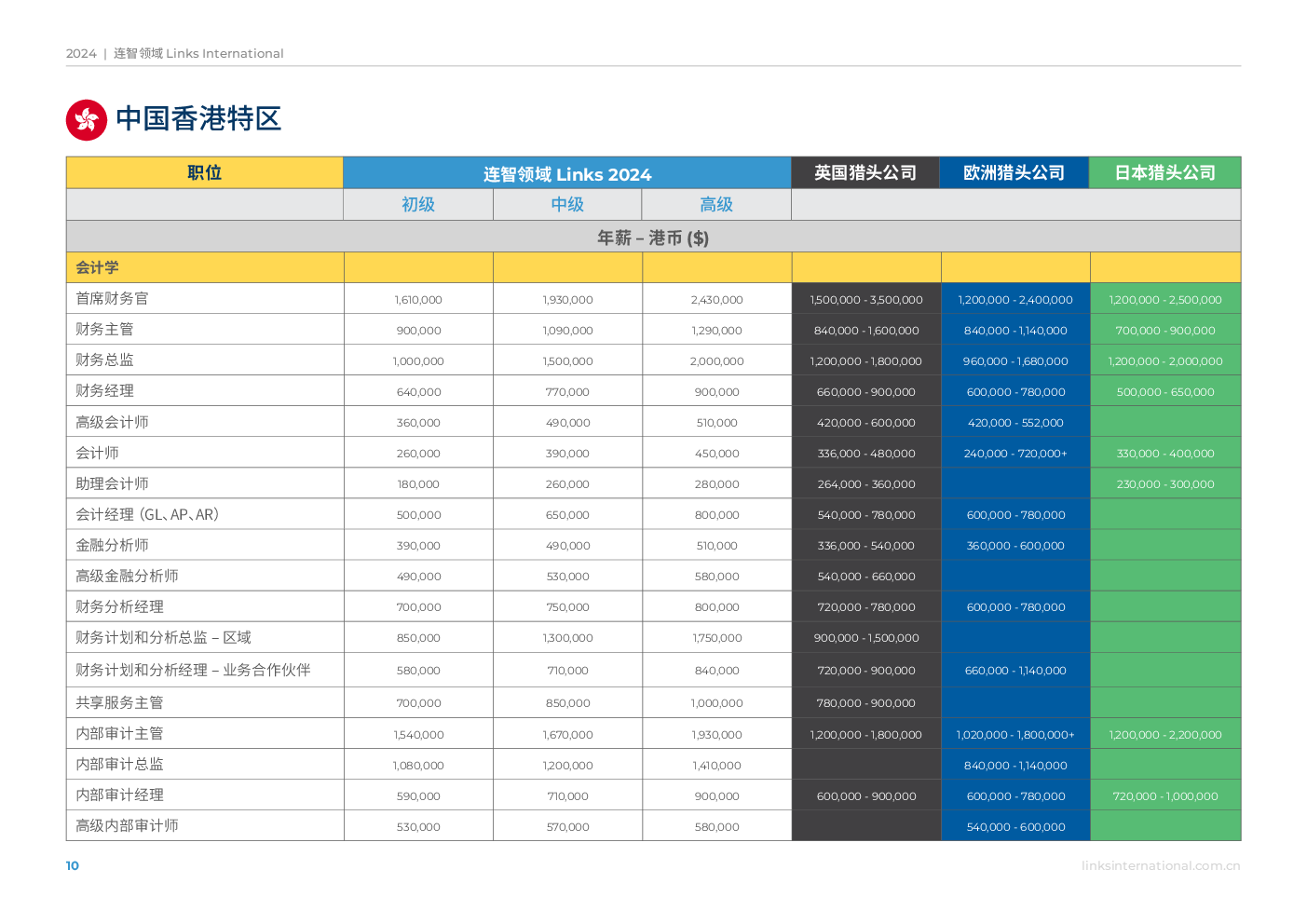1307x924 pixels.
Task: Select the 财务总监 row label
Action: click(104, 360)
